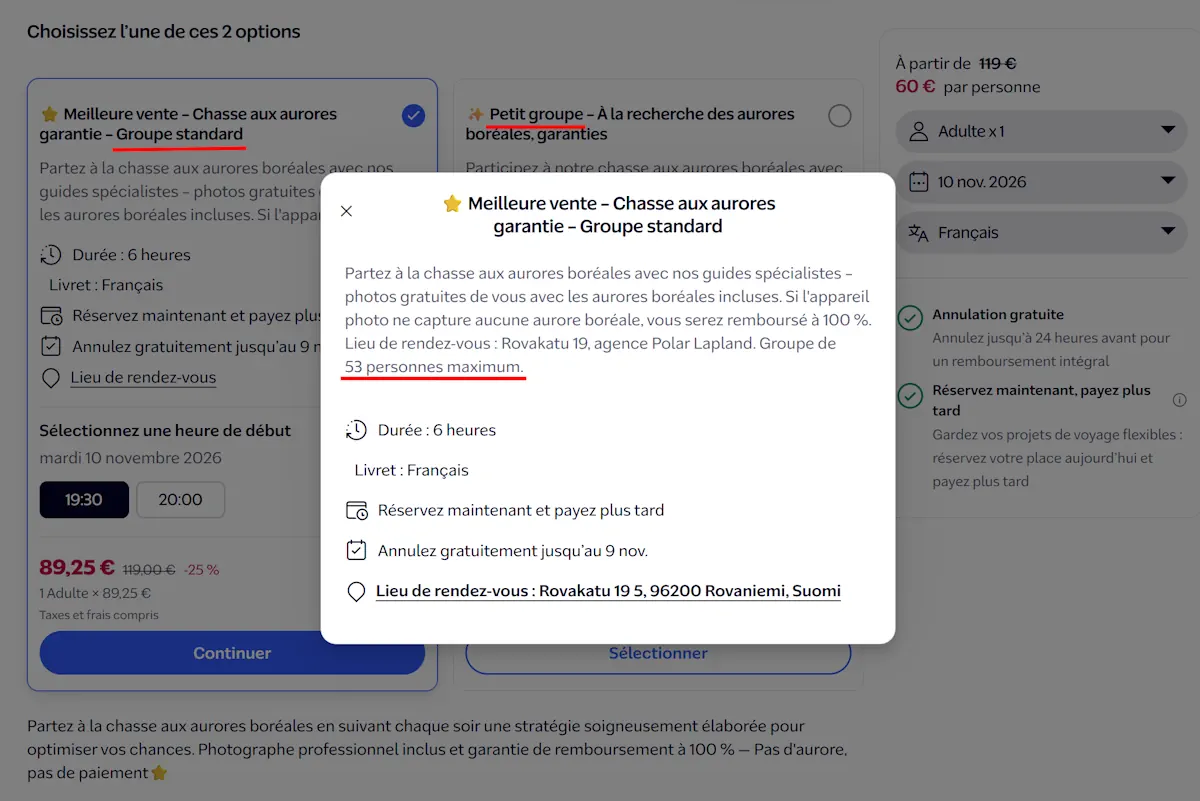The height and width of the screenshot is (801, 1200).
Task: Click the Sélectionner button for Petit groupe
Action: point(658,654)
